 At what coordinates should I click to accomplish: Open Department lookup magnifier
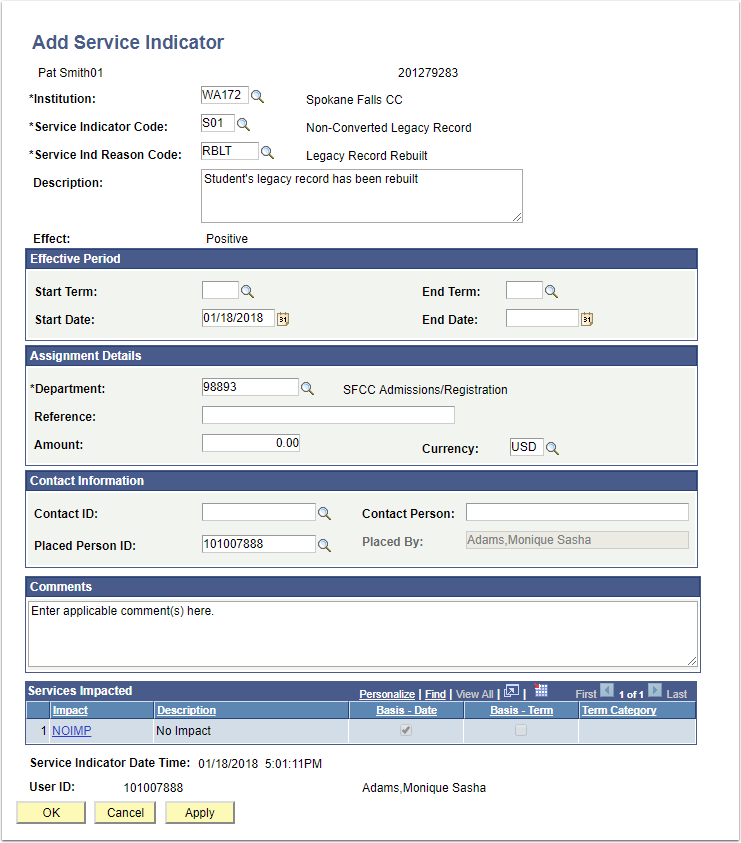(307, 388)
